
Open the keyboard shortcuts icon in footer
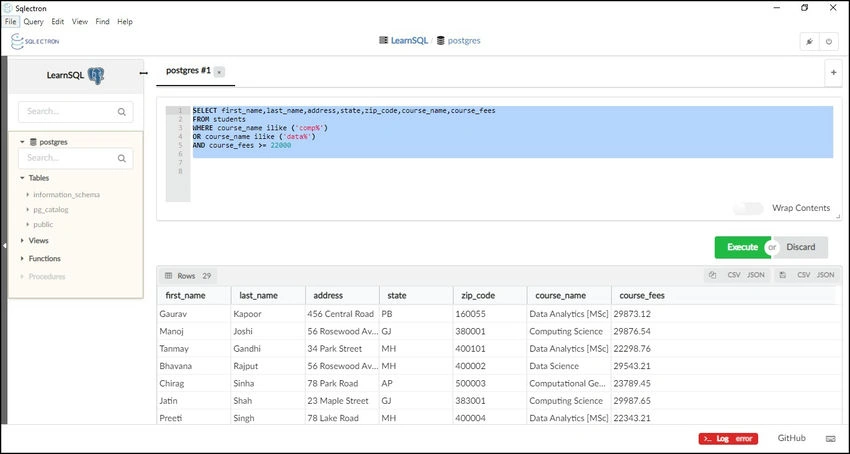(830, 438)
